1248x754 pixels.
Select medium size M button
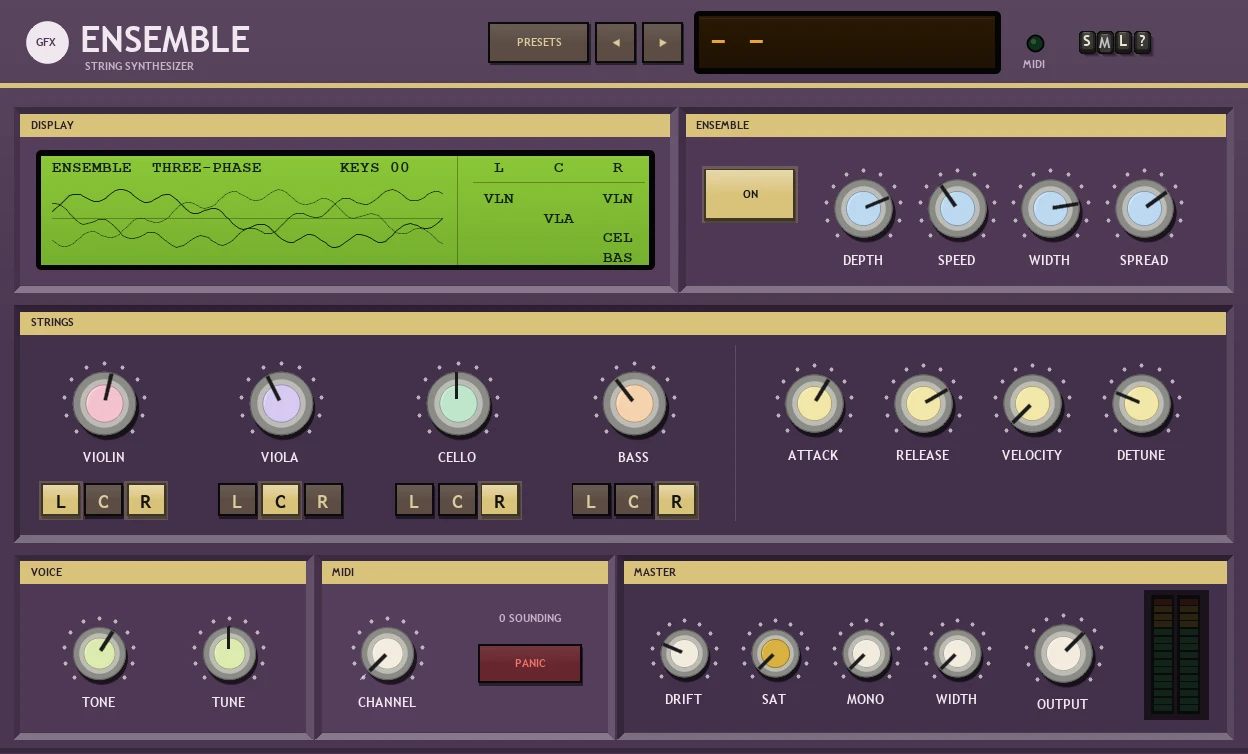(1105, 42)
